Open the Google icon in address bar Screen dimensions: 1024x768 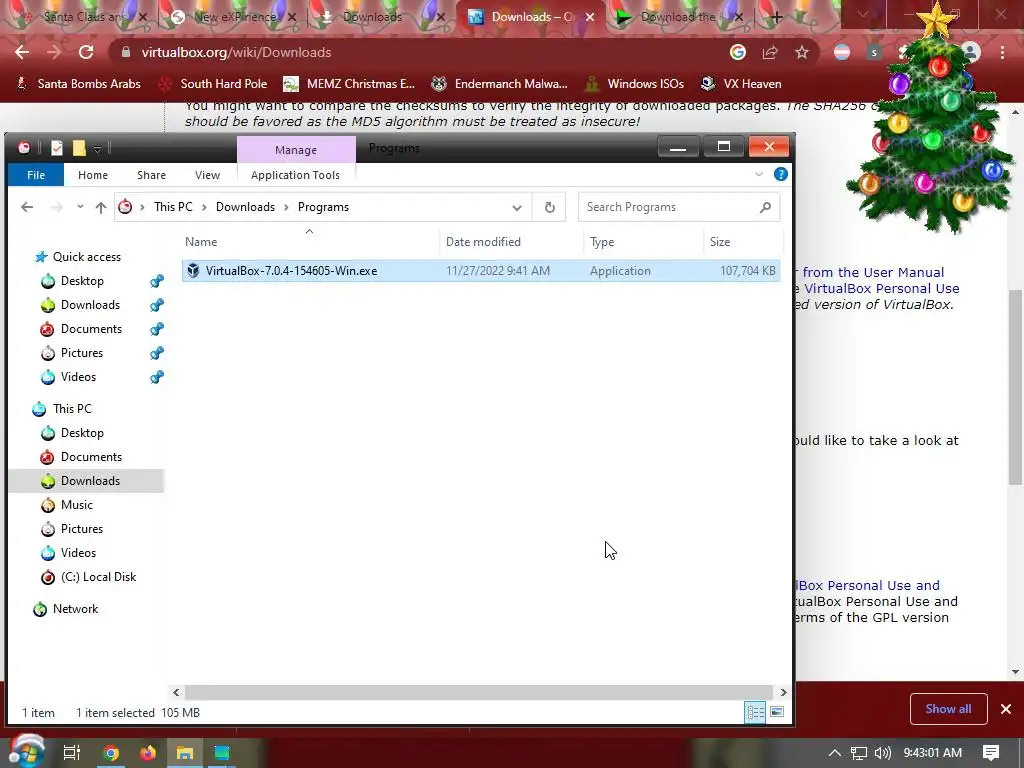738,52
